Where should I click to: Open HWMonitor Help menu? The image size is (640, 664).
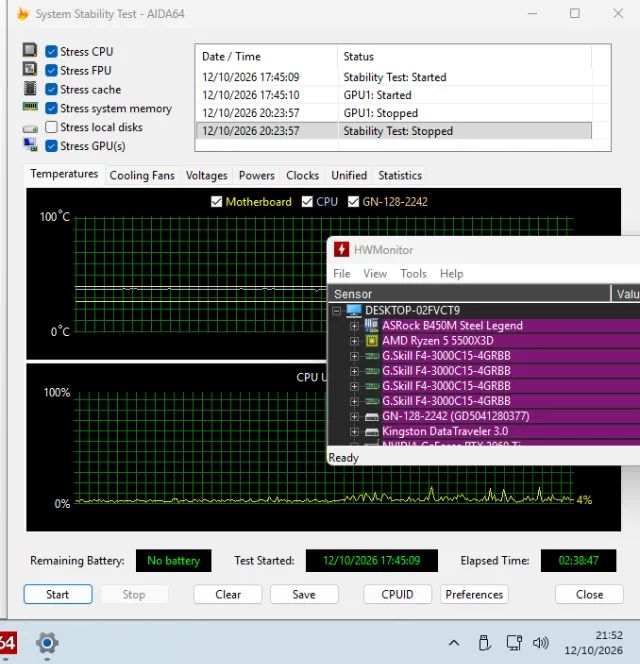(x=452, y=274)
